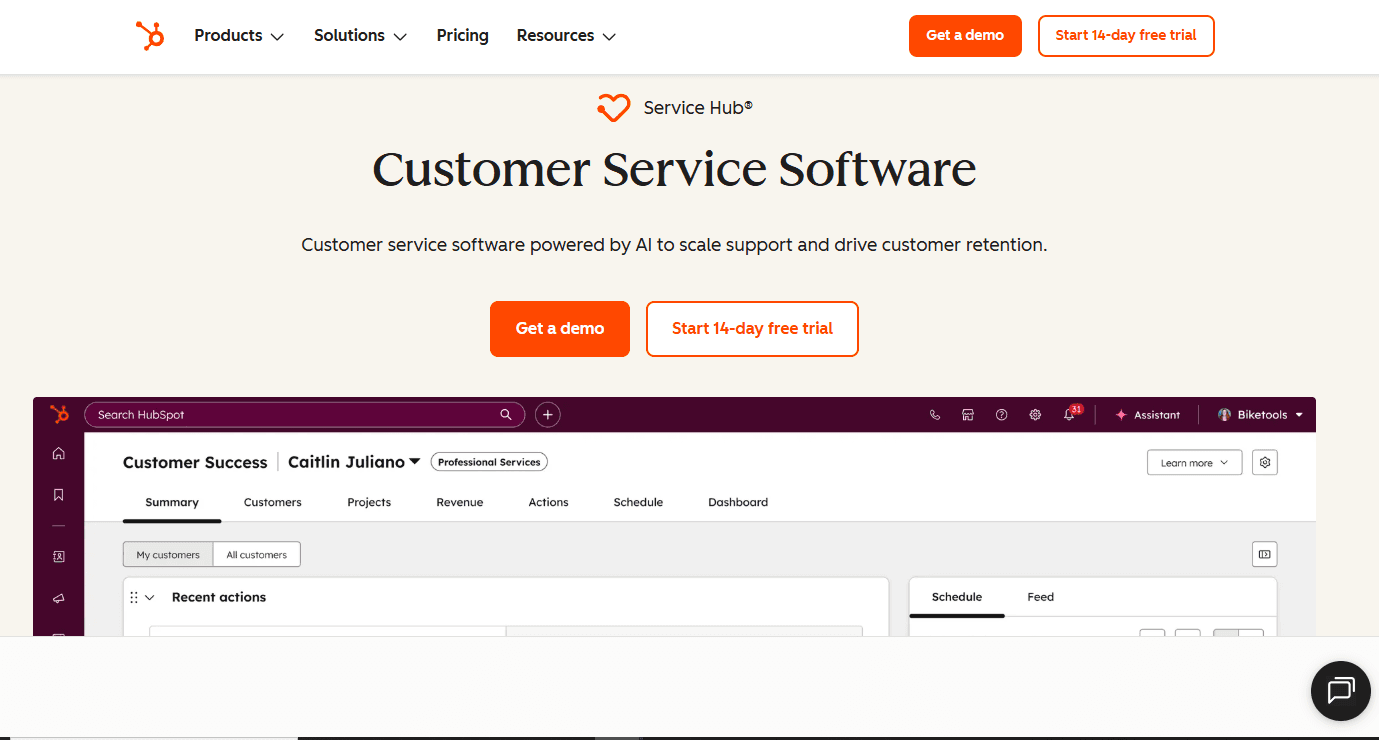Image resolution: width=1379 pixels, height=740 pixels.
Task: Click the HubSpot sprocket logo in the navbar
Action: point(150,36)
